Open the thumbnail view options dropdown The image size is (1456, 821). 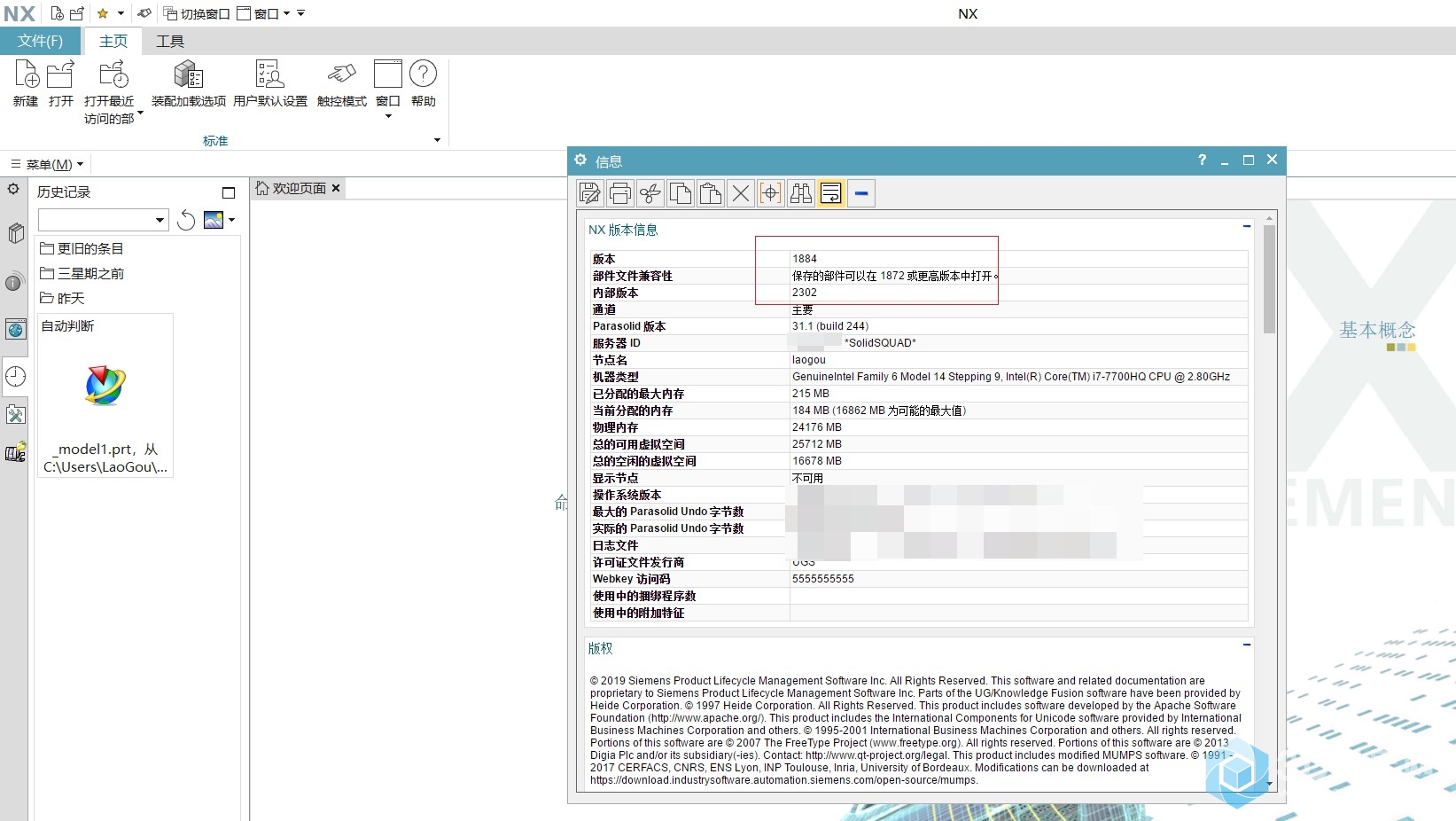(x=232, y=220)
